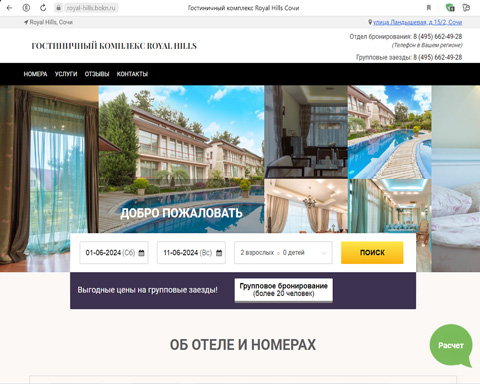Viewport: 480px width, 384px height.
Task: Bookmark the page via bookmark icon
Action: click(x=429, y=8)
